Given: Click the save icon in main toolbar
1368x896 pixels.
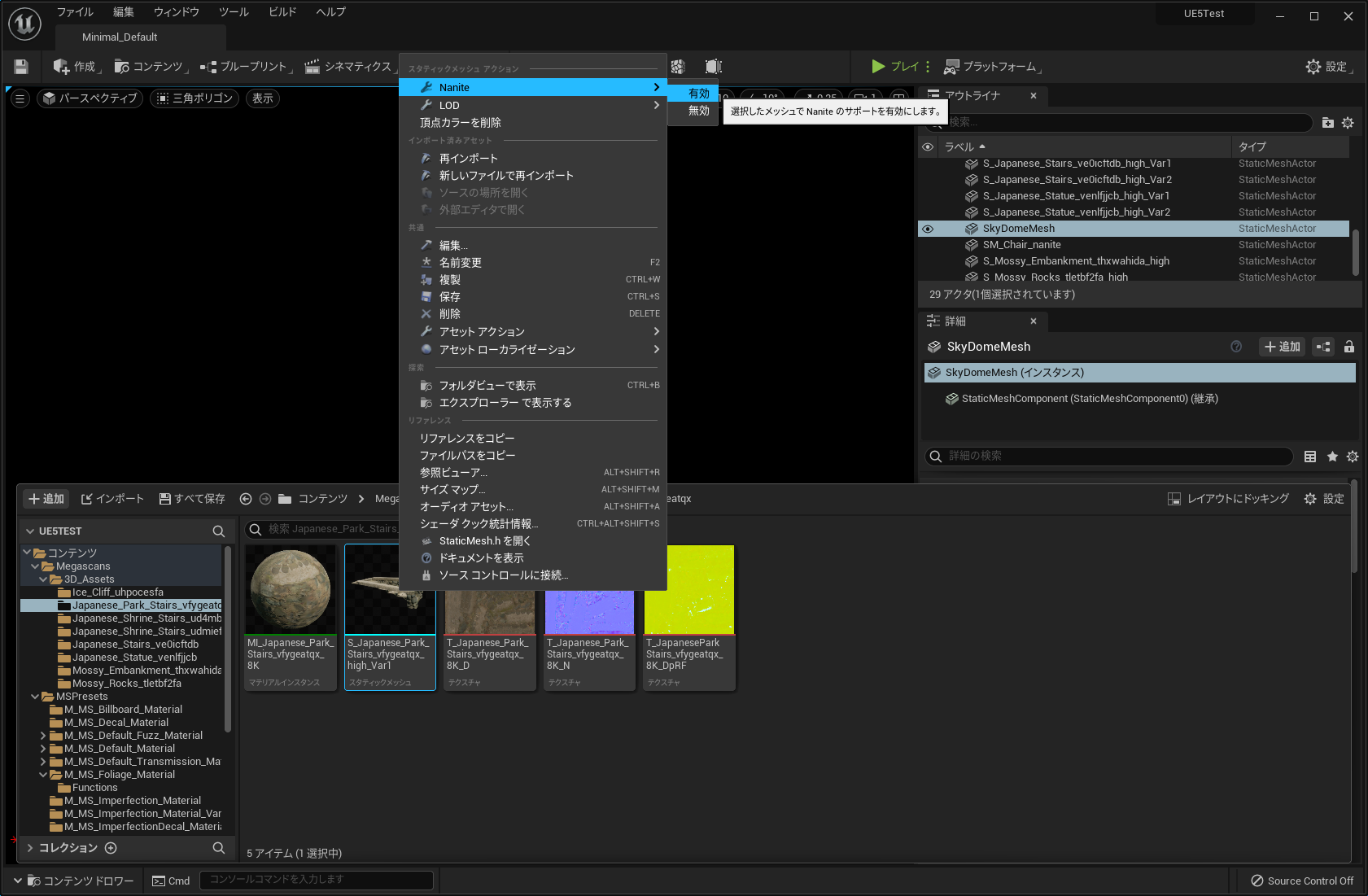Looking at the screenshot, I should point(21,67).
